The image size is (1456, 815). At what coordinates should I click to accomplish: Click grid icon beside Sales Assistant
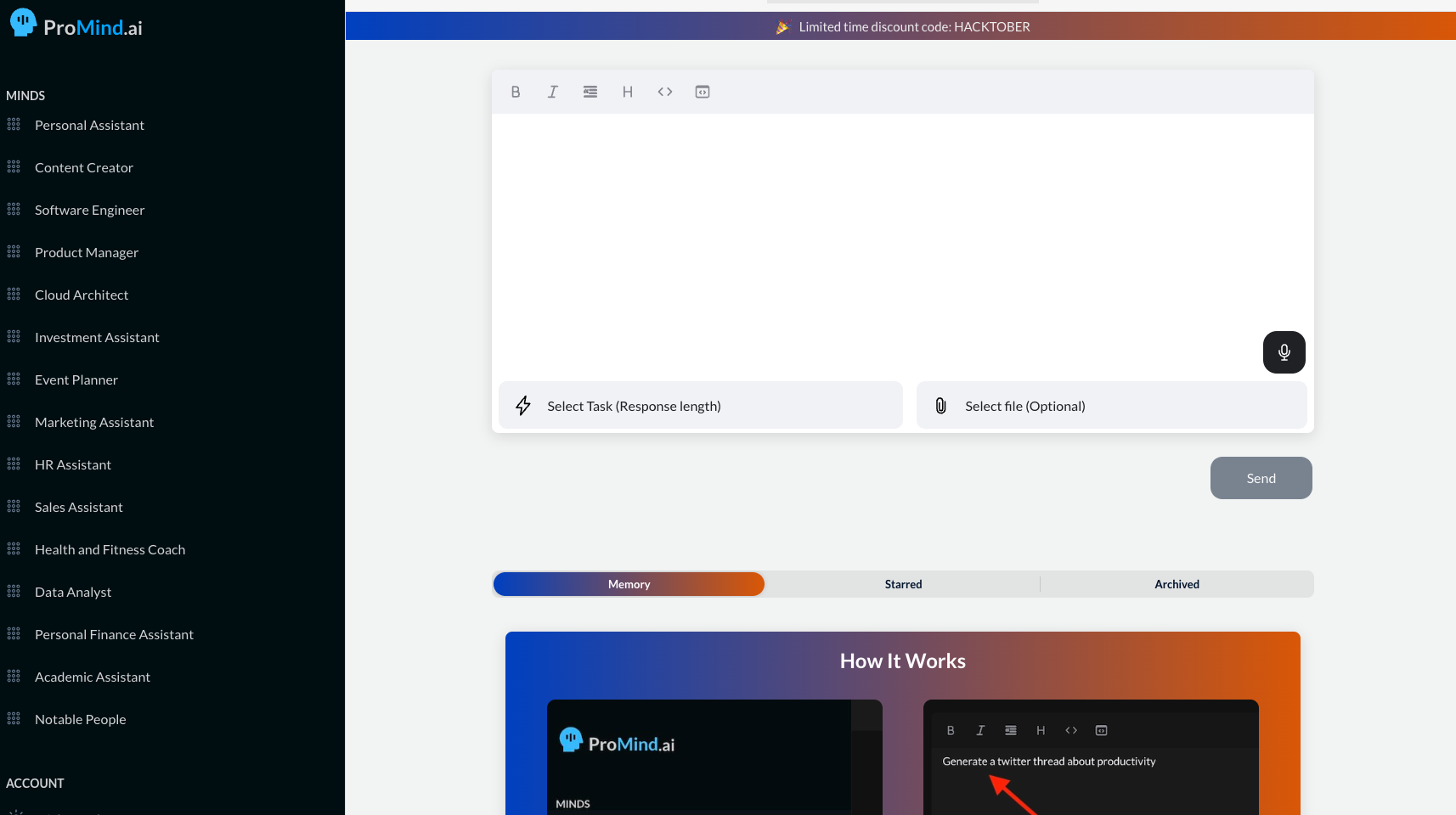click(14, 507)
